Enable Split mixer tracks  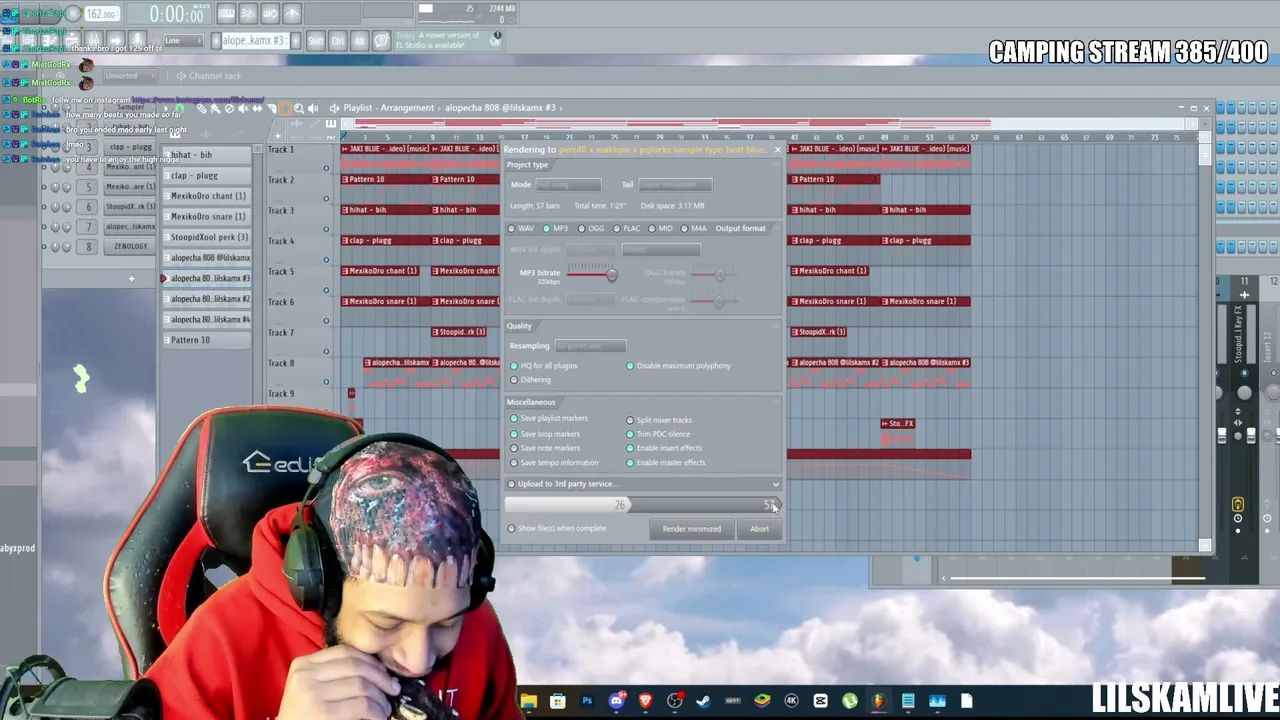click(660, 420)
